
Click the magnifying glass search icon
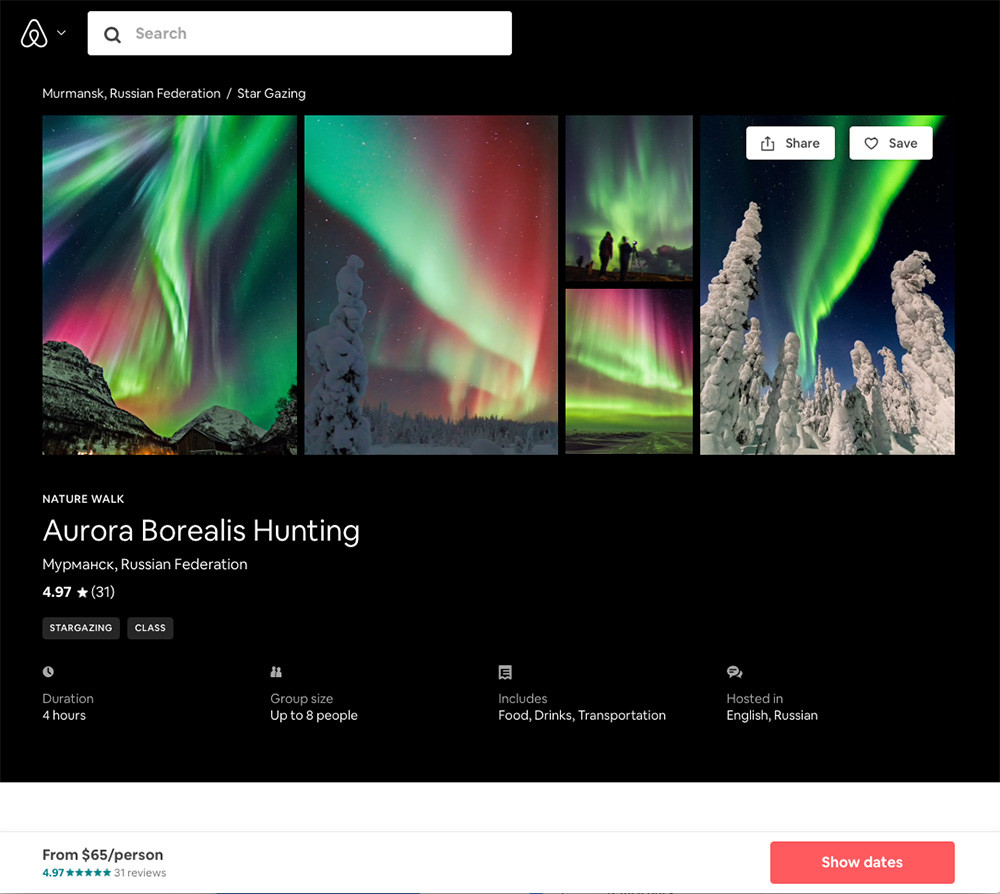pos(112,34)
